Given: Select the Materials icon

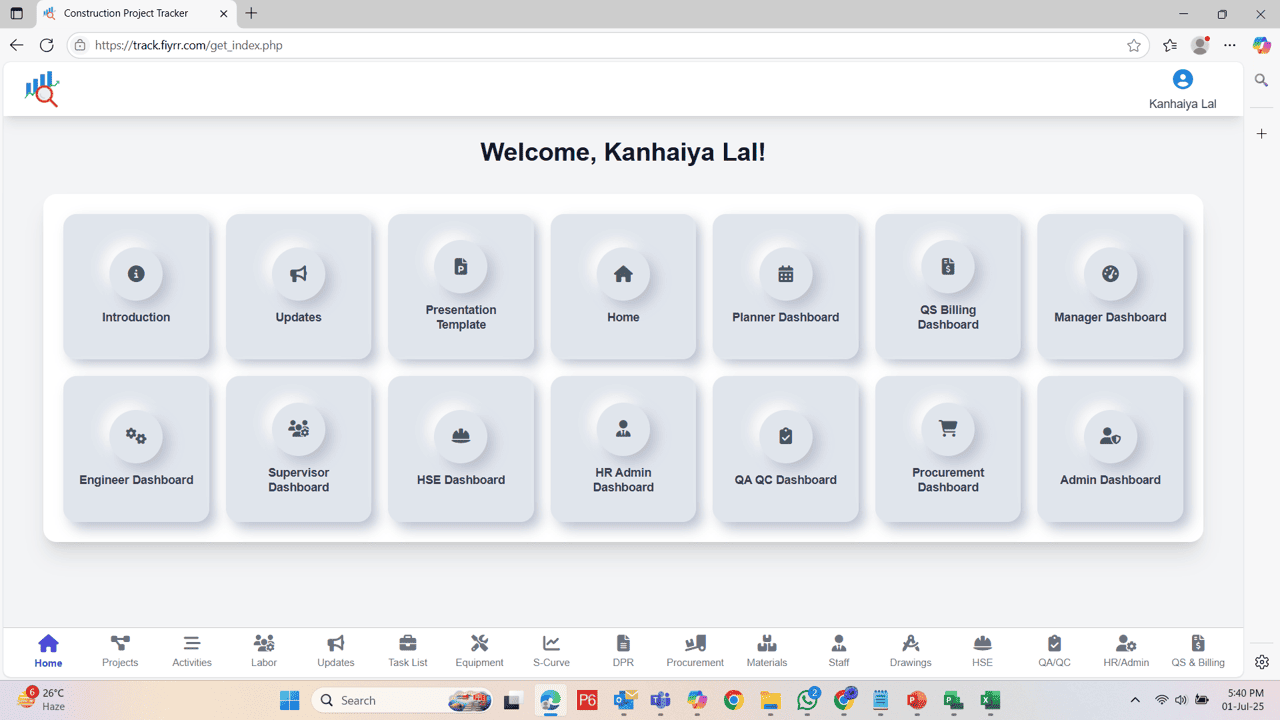Looking at the screenshot, I should tap(766, 650).
